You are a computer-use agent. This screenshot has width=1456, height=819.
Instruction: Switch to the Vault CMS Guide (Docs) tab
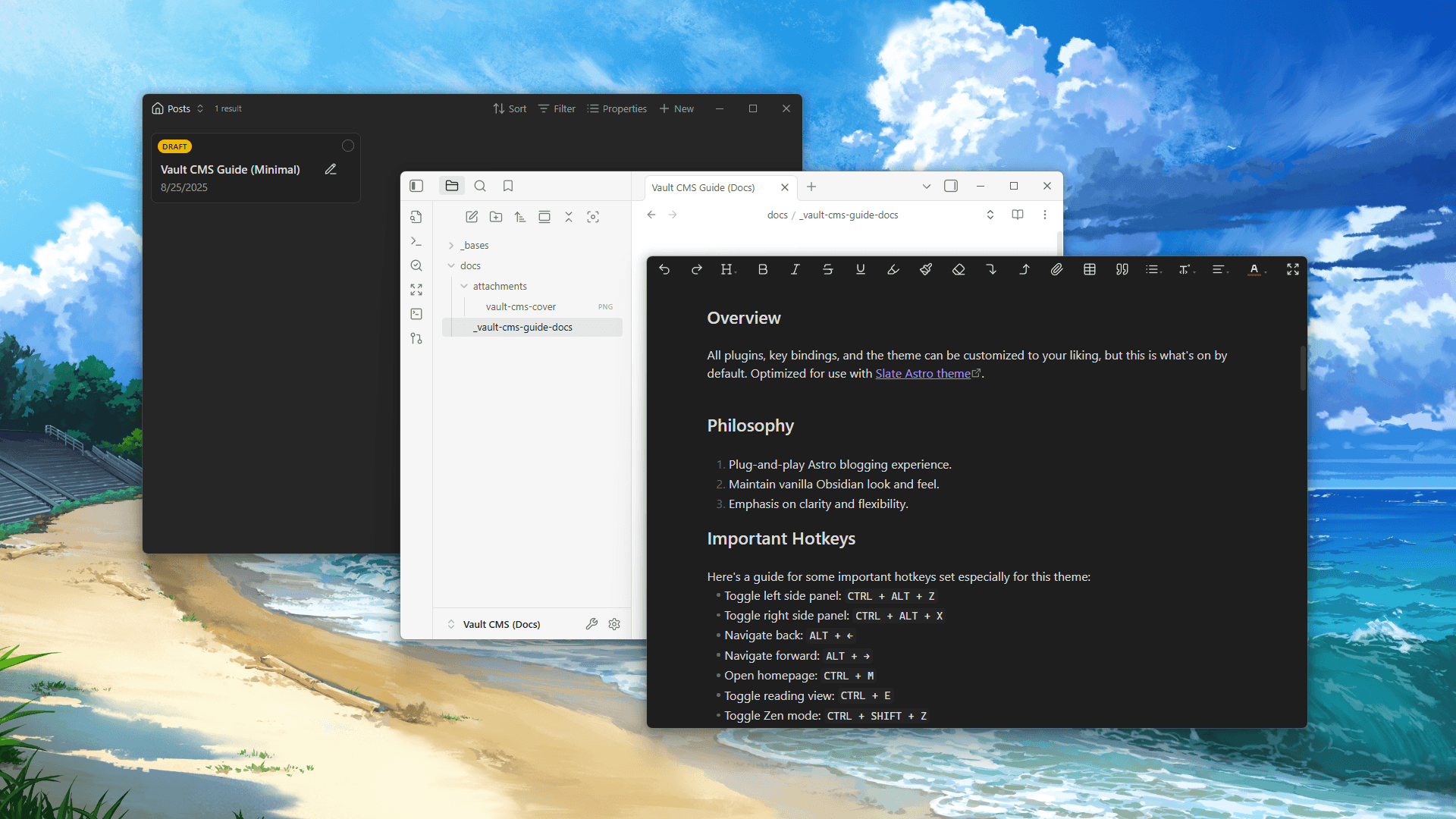[x=702, y=187]
